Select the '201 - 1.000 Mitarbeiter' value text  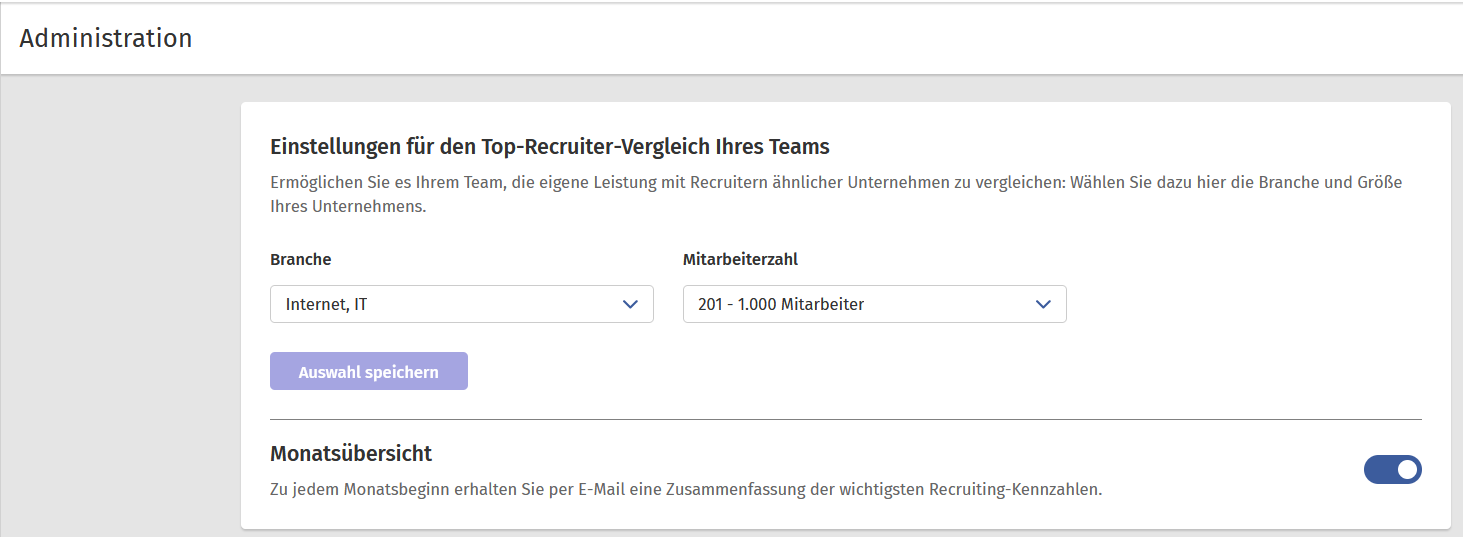click(781, 304)
